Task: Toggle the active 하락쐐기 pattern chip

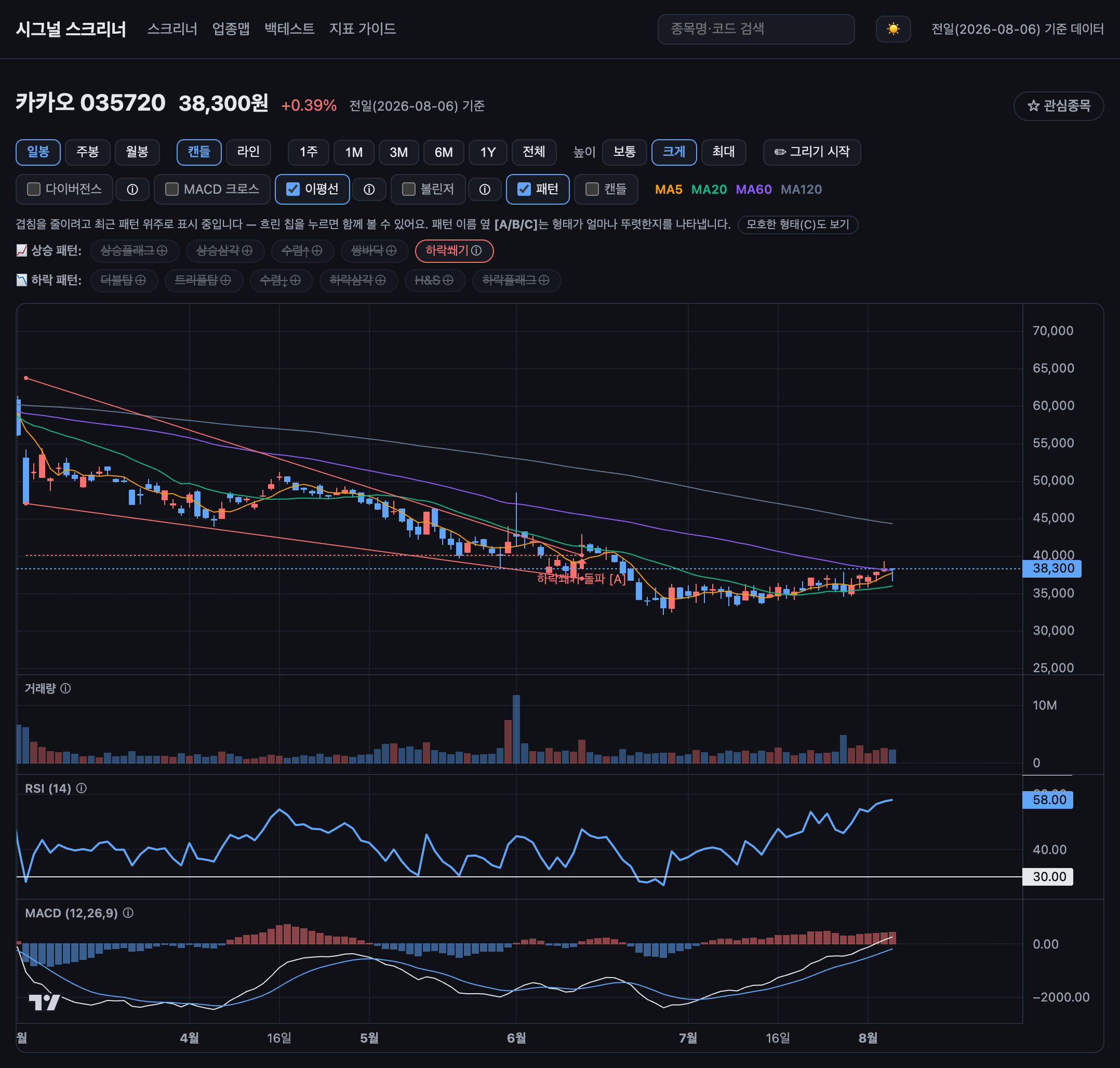Action: tap(454, 250)
